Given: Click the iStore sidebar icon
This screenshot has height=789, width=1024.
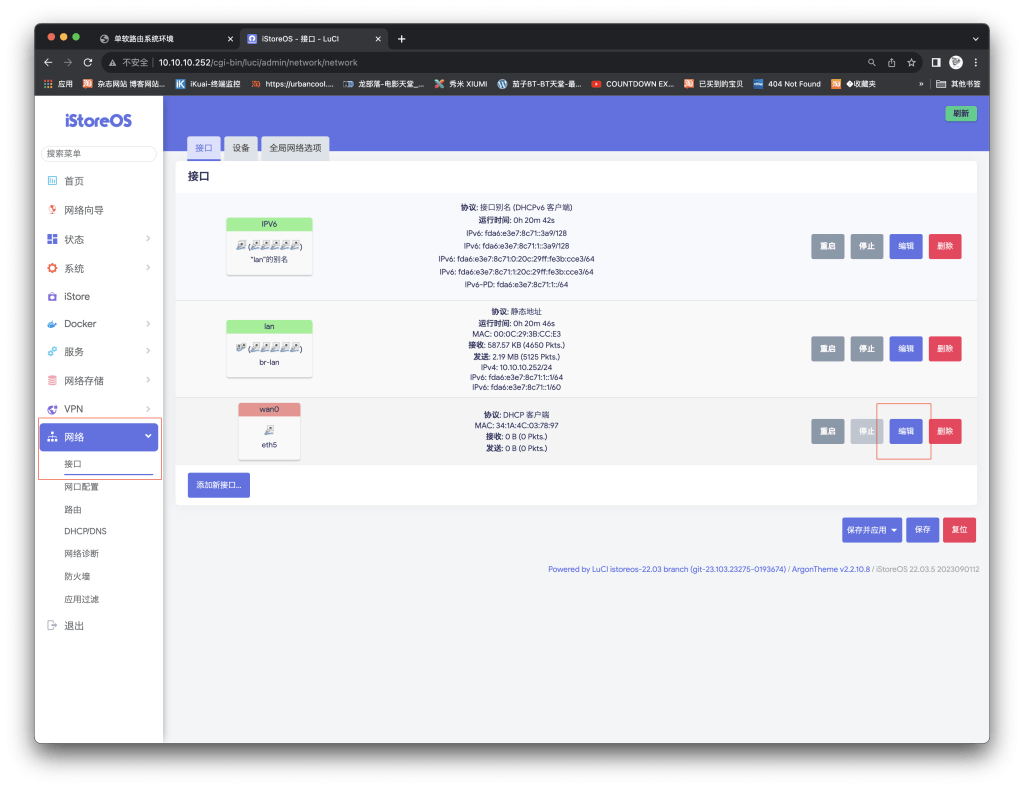Looking at the screenshot, I should pos(52,297).
